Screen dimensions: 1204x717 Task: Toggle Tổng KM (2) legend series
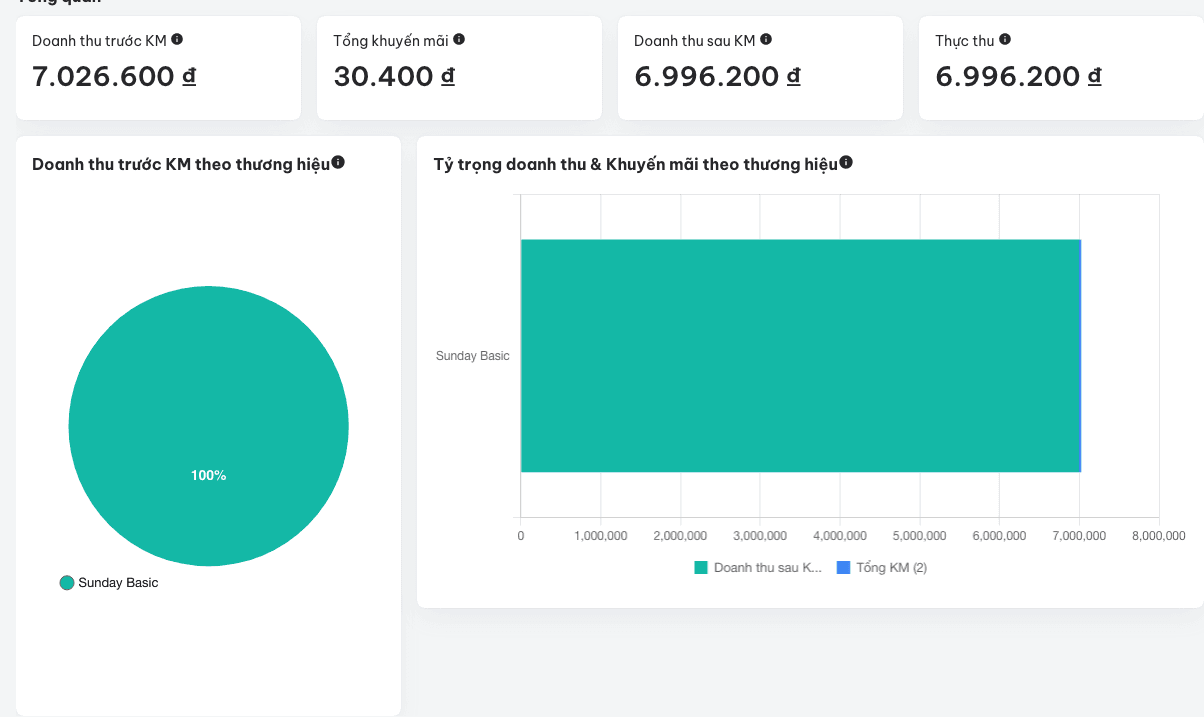882,568
